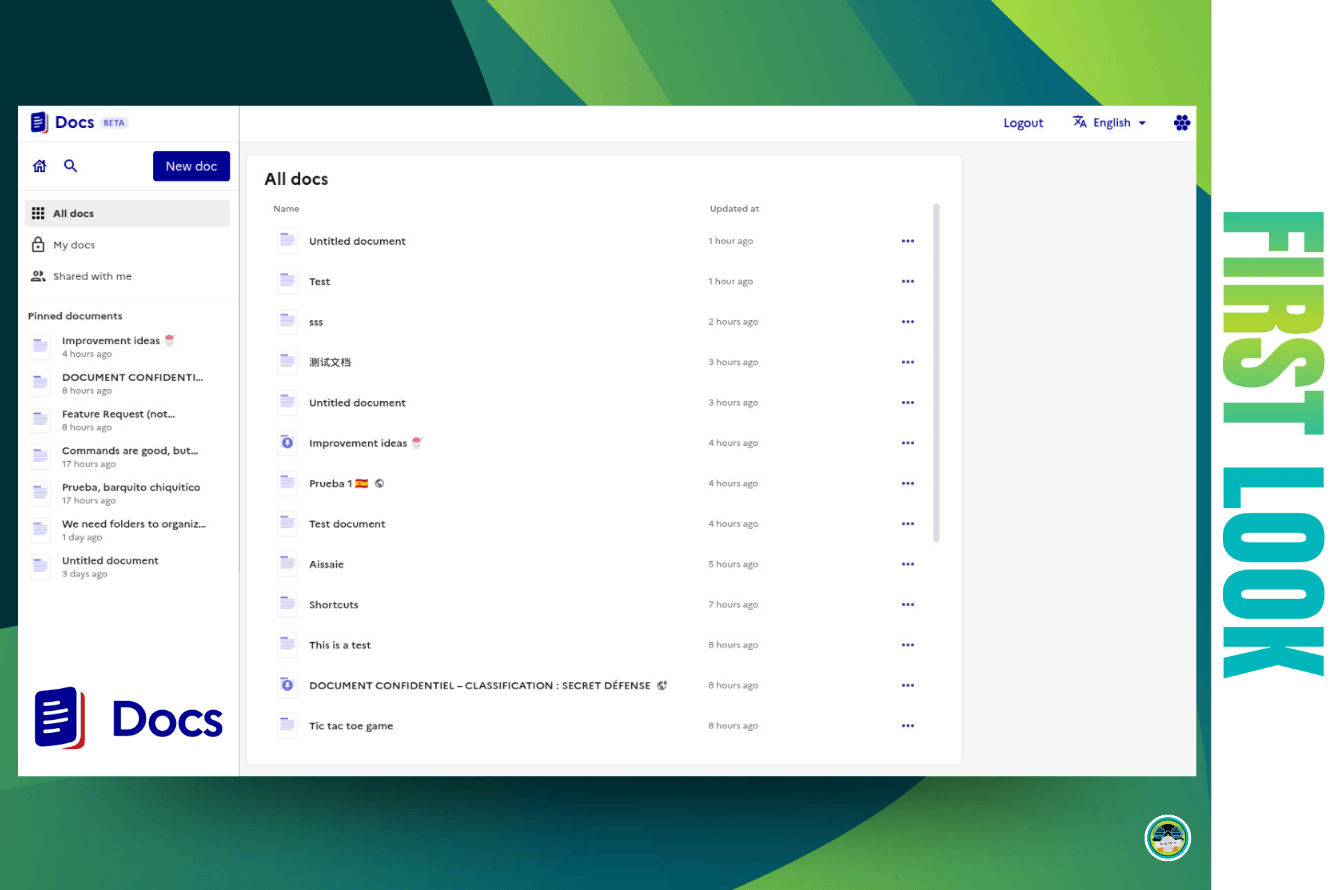Expand options menu for Aissaie document
This screenshot has width=1336, height=890.
click(907, 565)
